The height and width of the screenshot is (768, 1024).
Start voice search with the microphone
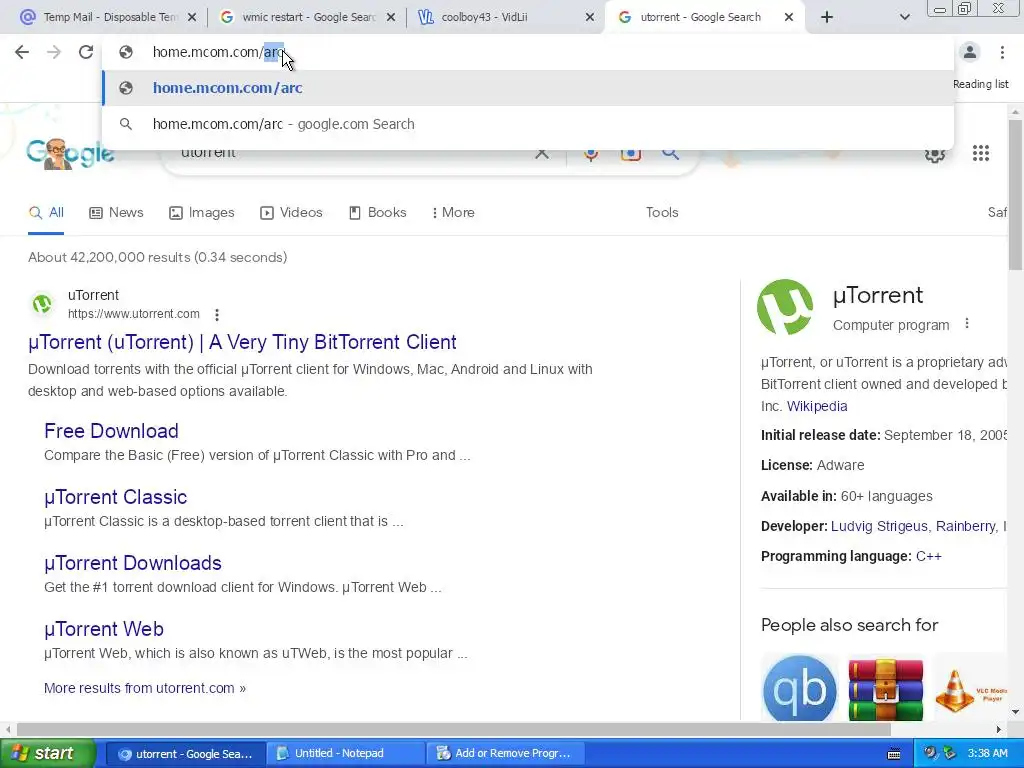(590, 154)
